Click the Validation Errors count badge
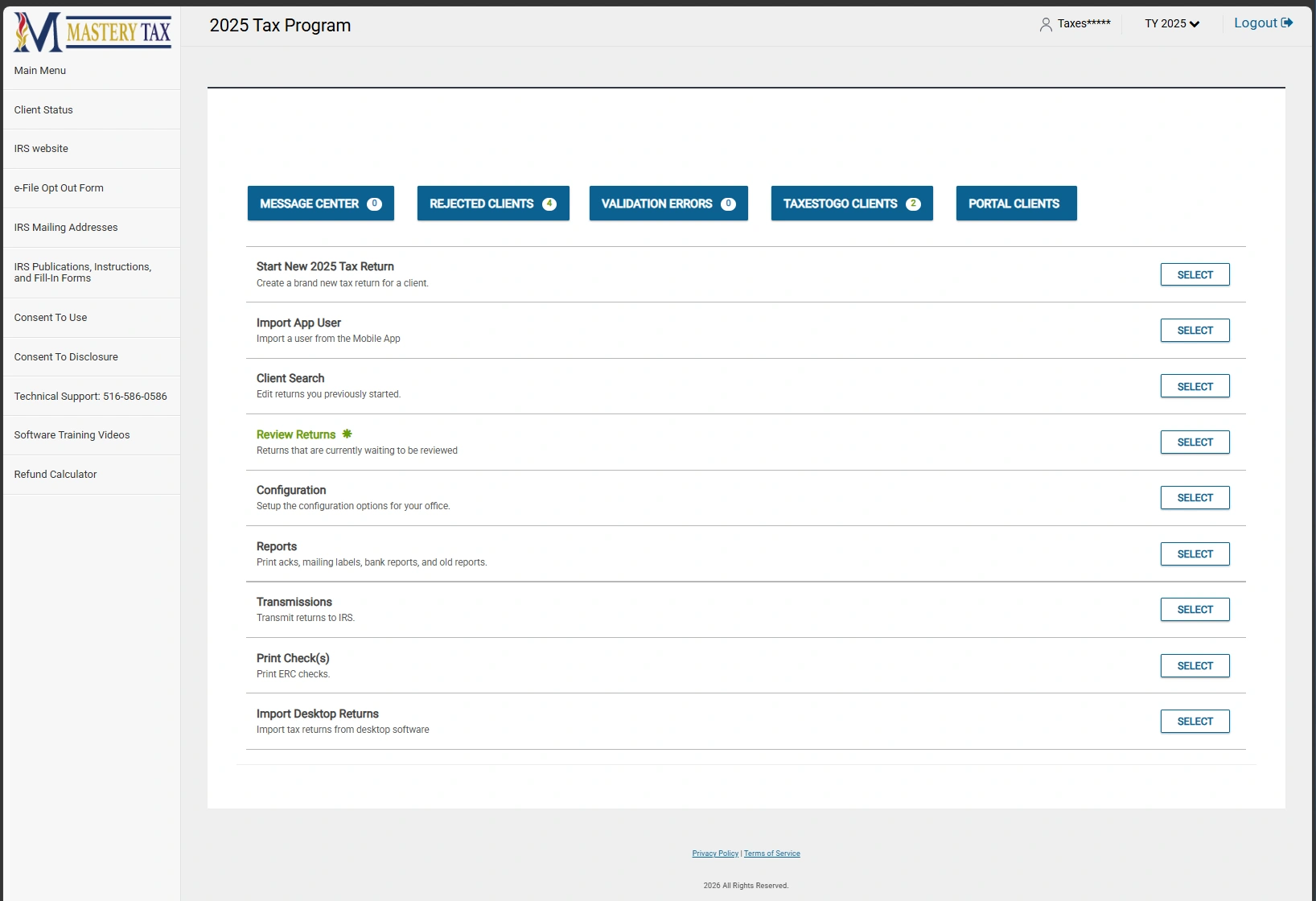The image size is (1316, 901). (728, 204)
